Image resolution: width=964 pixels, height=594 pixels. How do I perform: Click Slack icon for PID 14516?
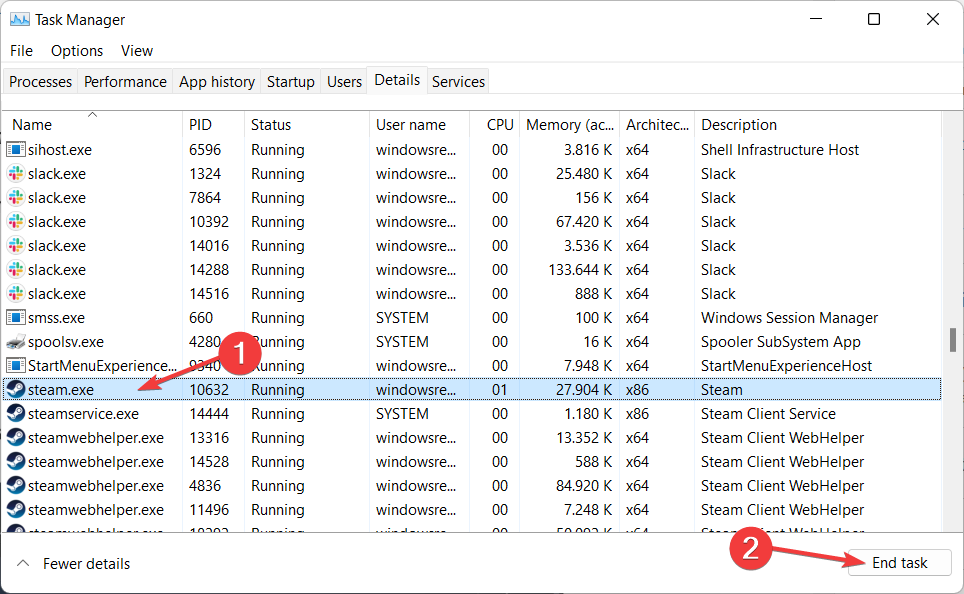[x=16, y=293]
